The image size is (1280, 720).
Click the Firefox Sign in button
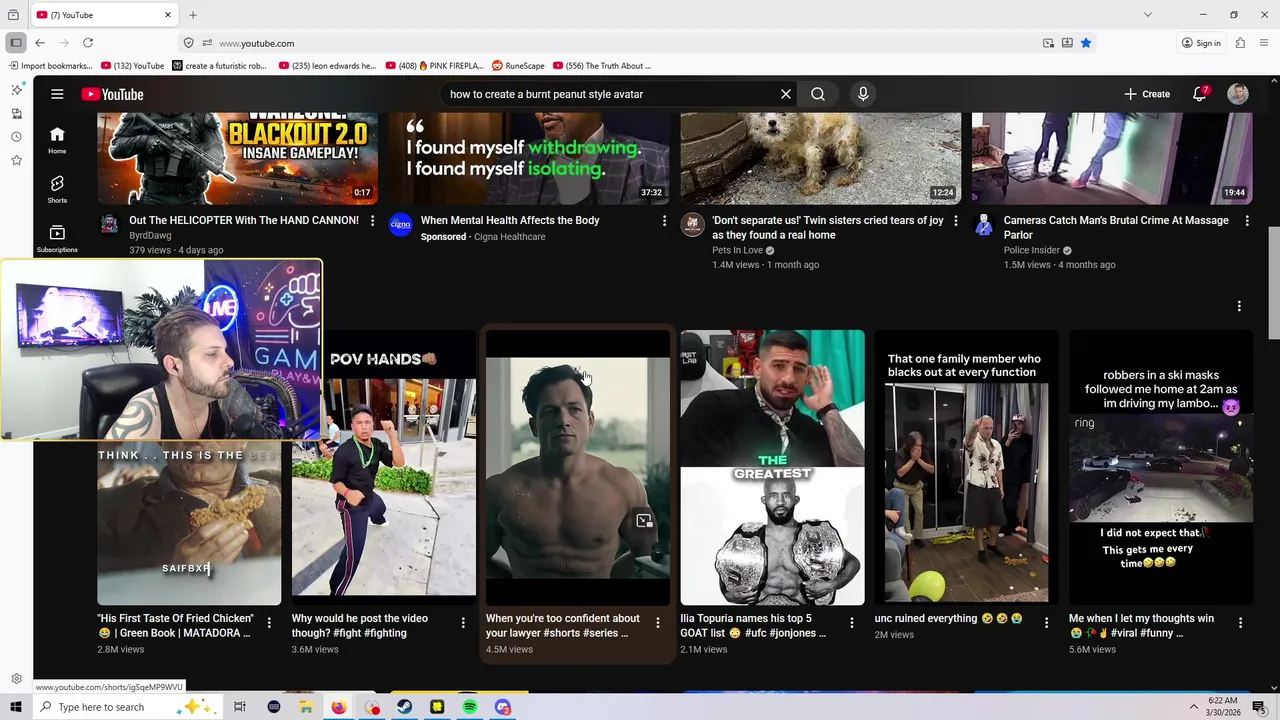click(x=1201, y=43)
